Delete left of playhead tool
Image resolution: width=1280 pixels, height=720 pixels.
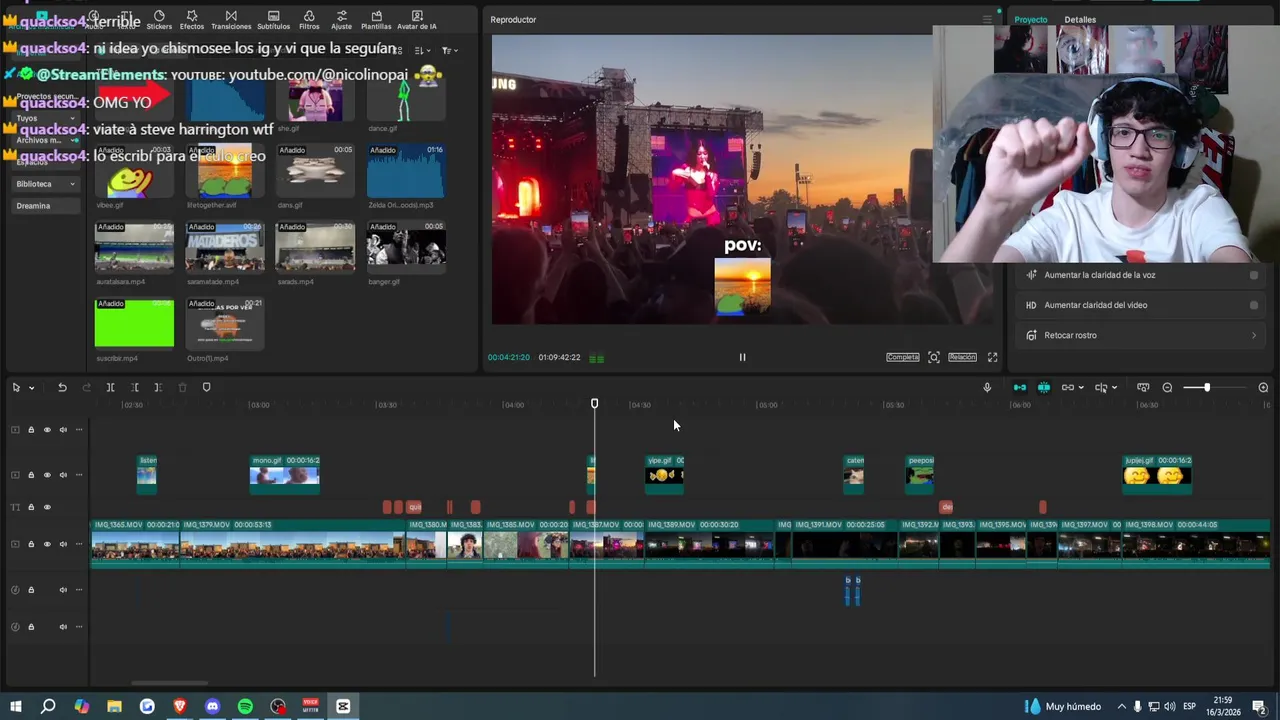point(134,387)
